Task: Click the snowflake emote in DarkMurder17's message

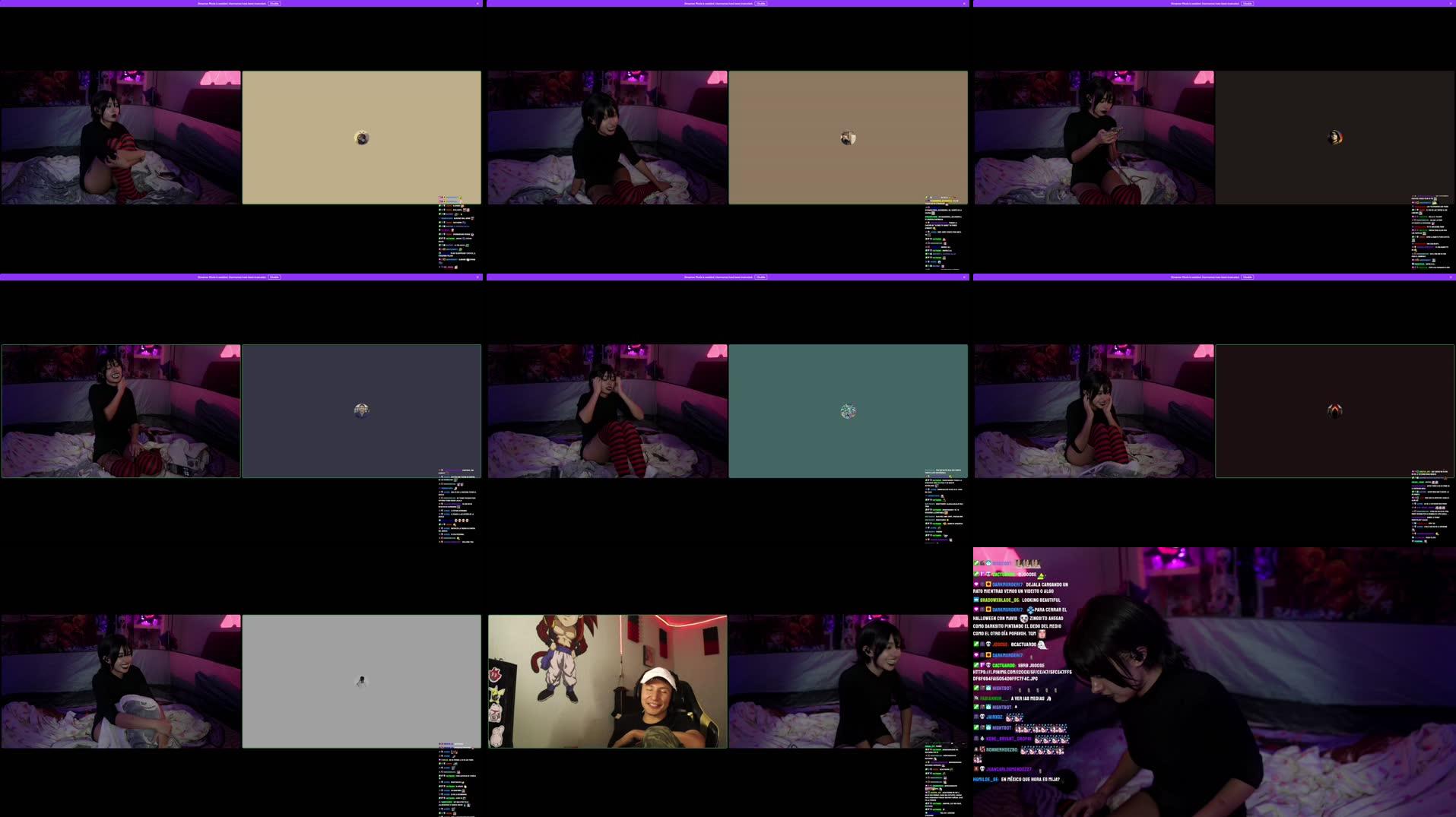Action: pyautogui.click(x=1031, y=610)
